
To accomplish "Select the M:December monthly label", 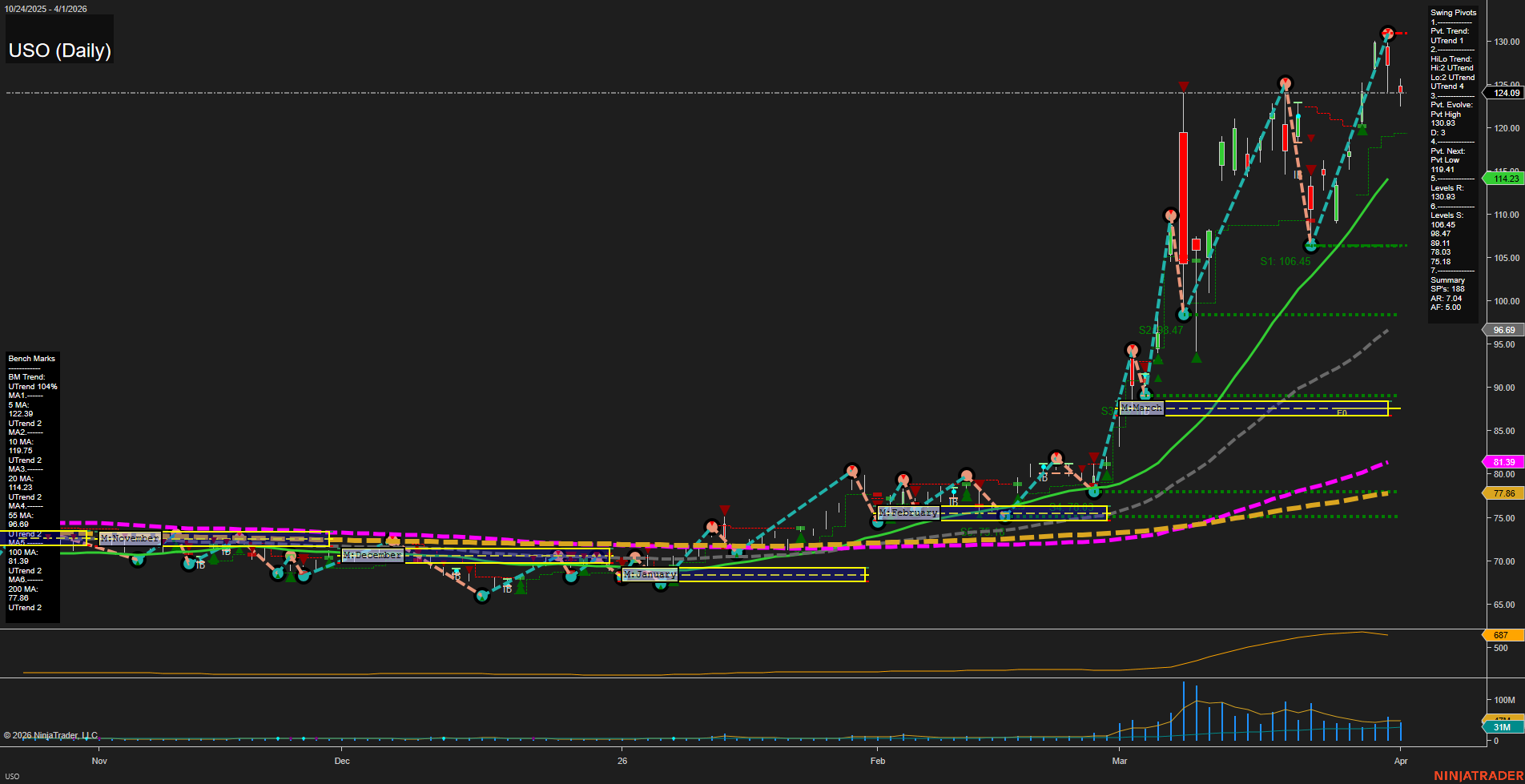I will click(372, 555).
